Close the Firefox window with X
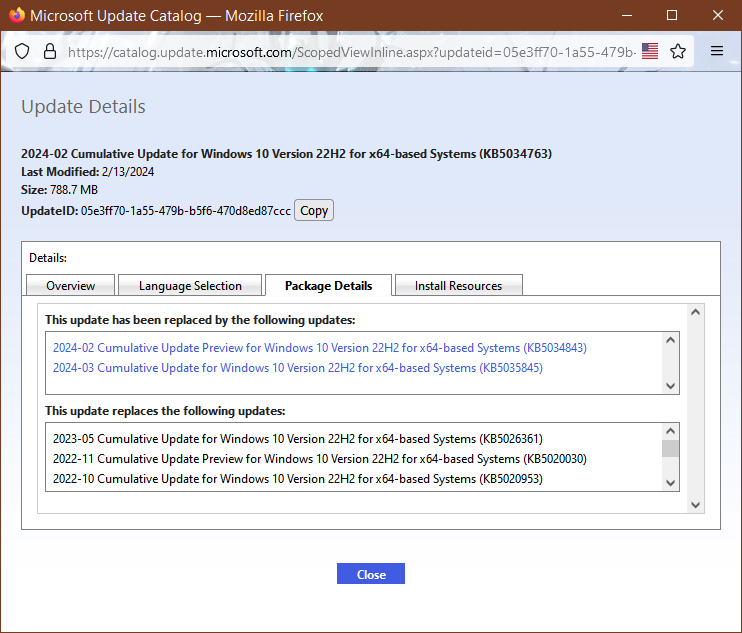Screen dimensions: 742x633 (x=717, y=15)
